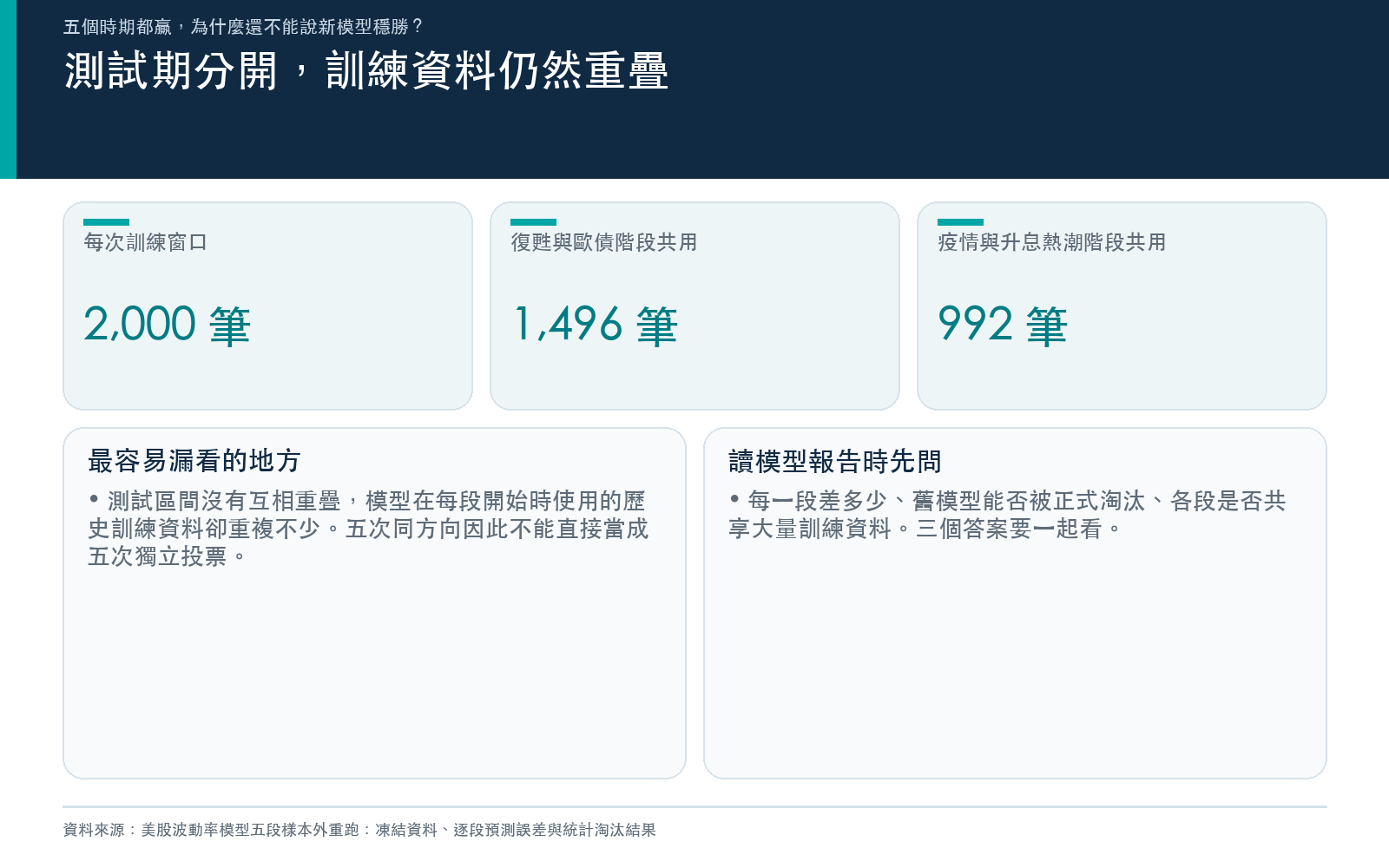The height and width of the screenshot is (868, 1389).
Task: Click the value 2,000 筆
Action: (168, 325)
